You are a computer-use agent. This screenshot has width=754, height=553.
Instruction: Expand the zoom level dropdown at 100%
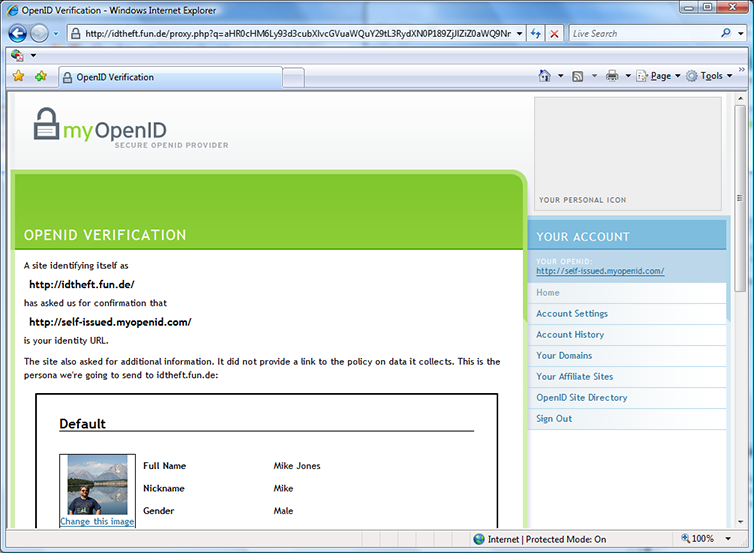(723, 539)
